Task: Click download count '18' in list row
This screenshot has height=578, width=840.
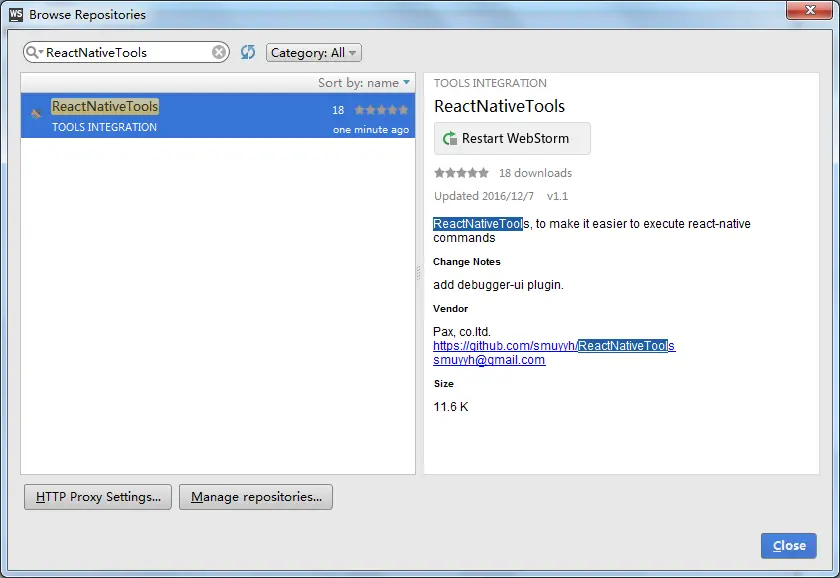Action: click(x=338, y=110)
